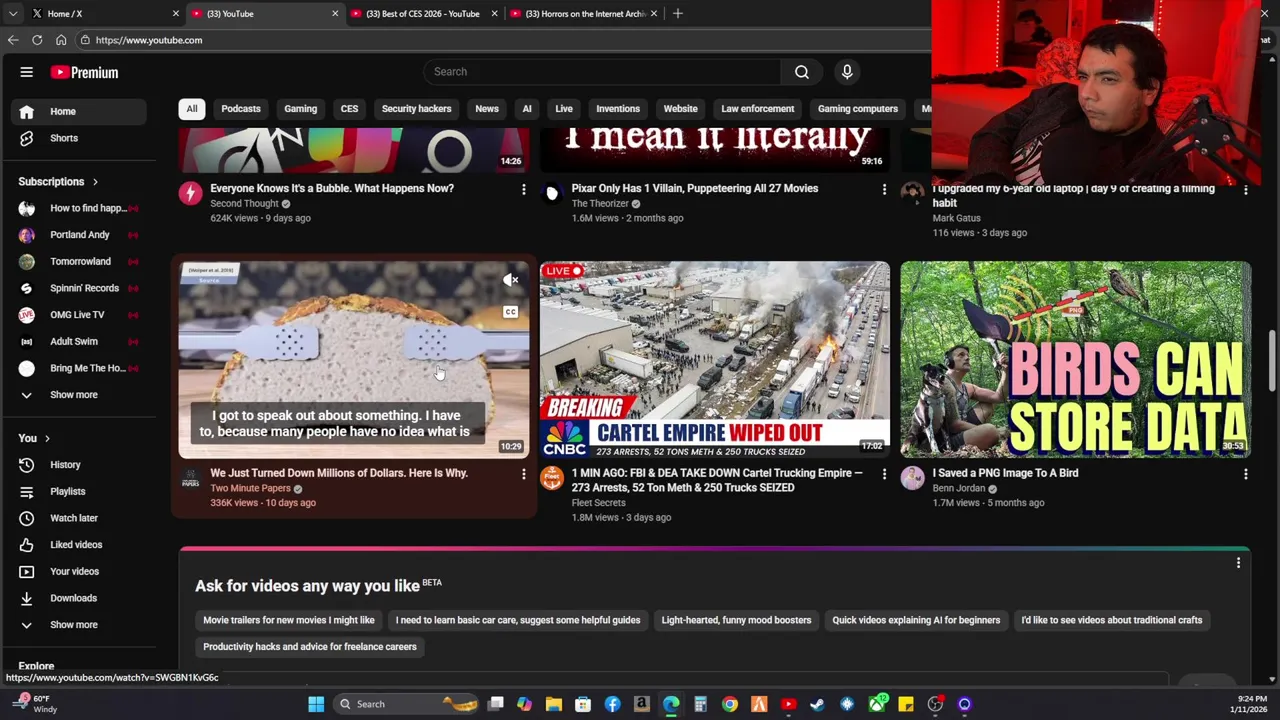Click the page vertical scrollbar
The width and height of the screenshot is (1280, 720).
pos(1272,360)
